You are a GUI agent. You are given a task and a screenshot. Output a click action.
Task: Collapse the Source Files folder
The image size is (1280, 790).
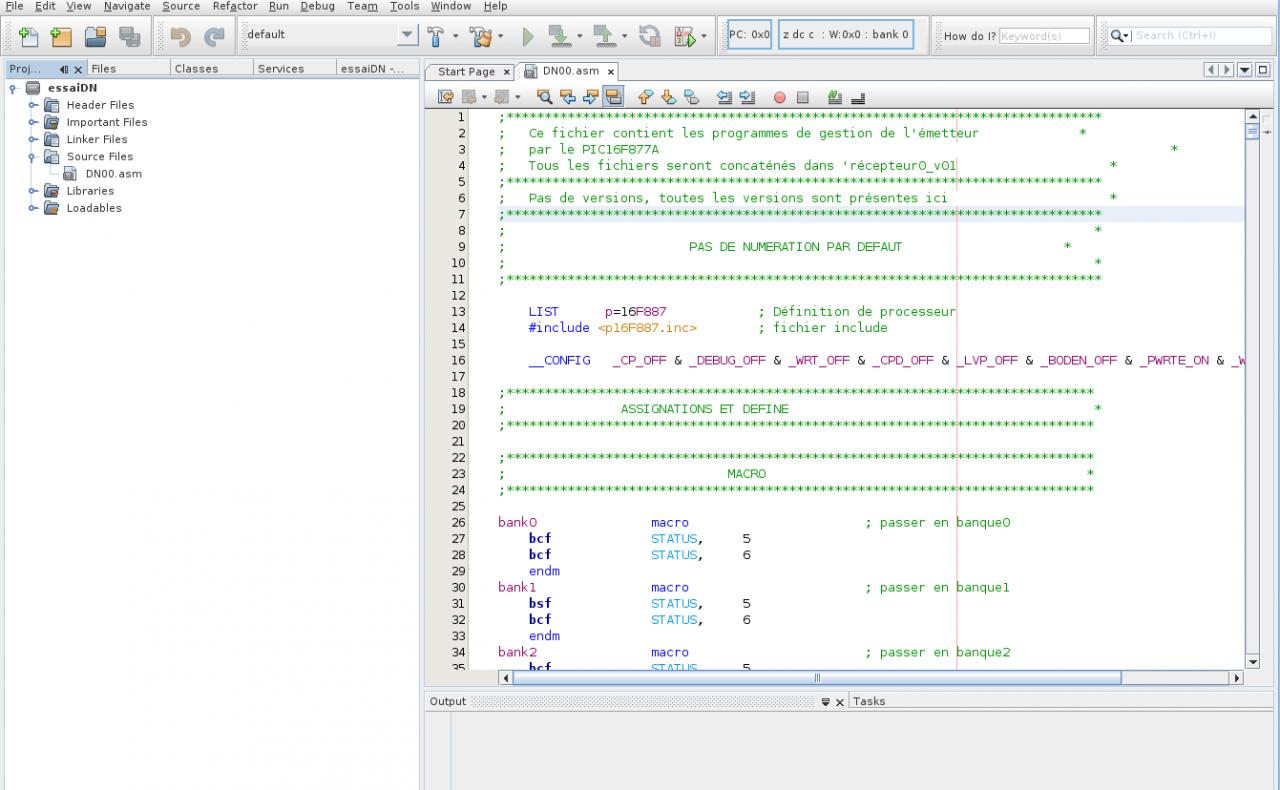click(x=33, y=157)
